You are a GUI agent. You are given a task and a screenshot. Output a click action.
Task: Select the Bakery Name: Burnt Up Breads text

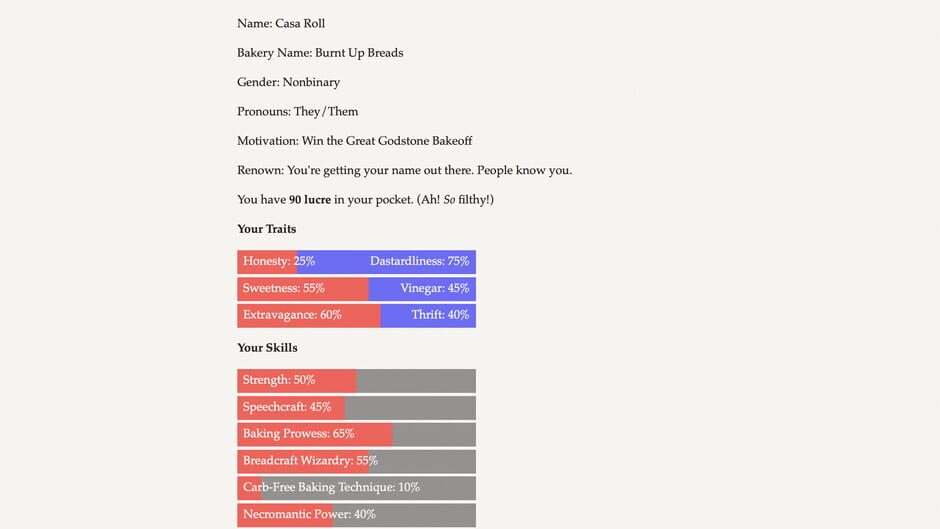(320, 53)
